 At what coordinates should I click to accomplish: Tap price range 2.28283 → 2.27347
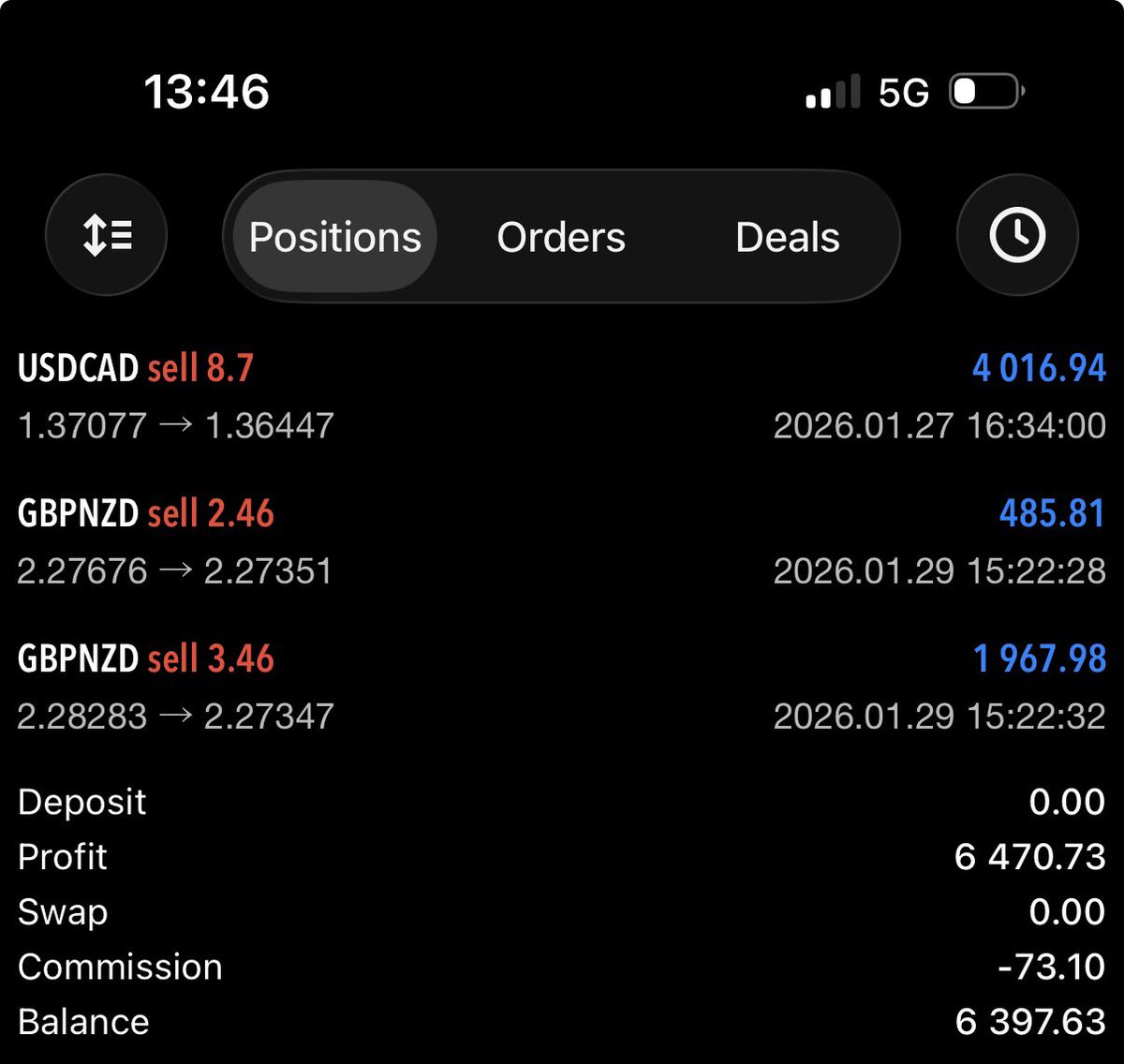coord(176,717)
